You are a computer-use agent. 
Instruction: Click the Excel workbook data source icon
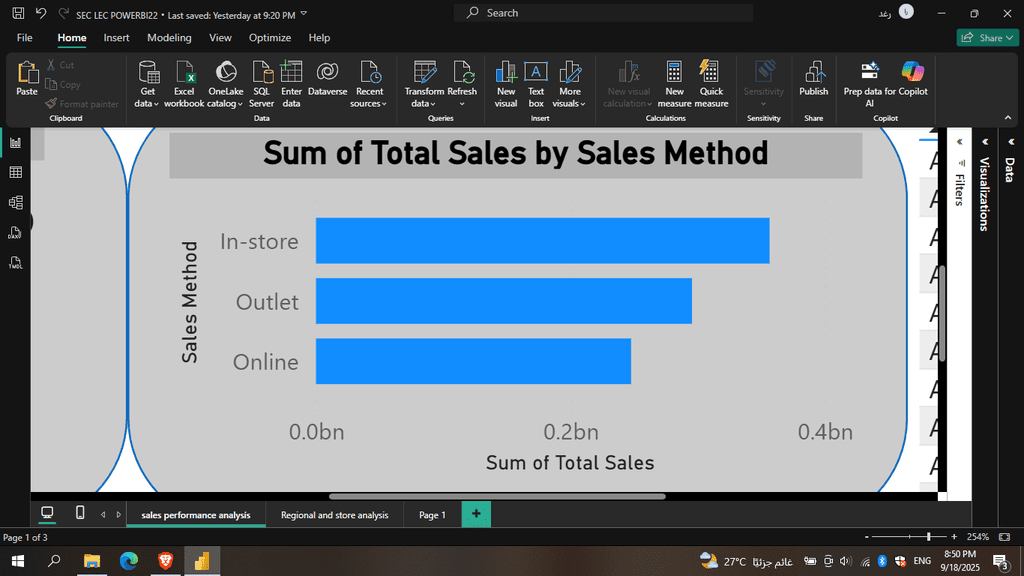pyautogui.click(x=184, y=73)
